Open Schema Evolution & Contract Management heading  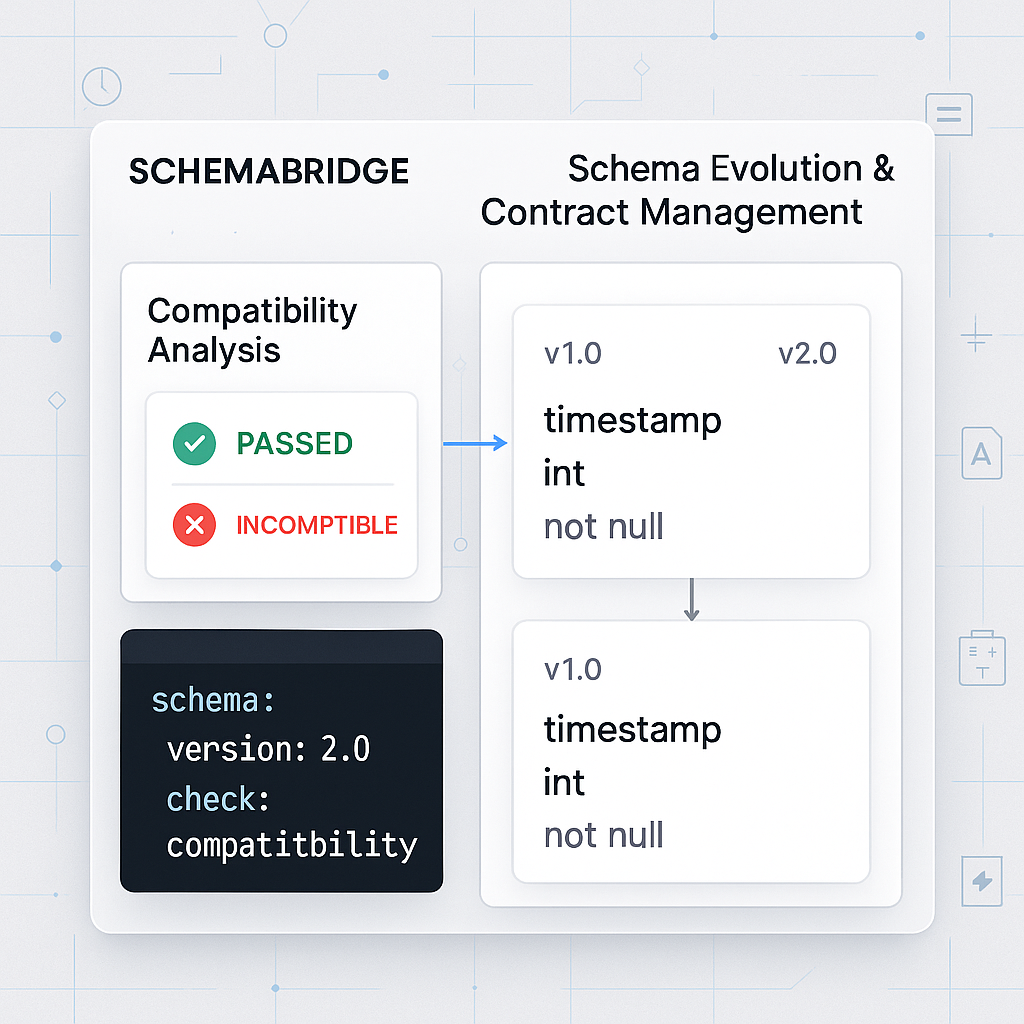pos(688,190)
